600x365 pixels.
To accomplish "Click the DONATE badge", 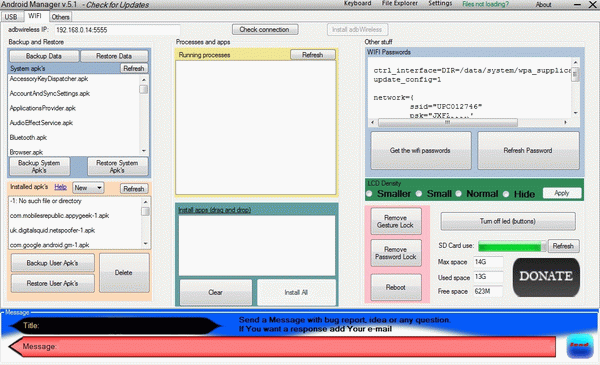I will [x=546, y=277].
